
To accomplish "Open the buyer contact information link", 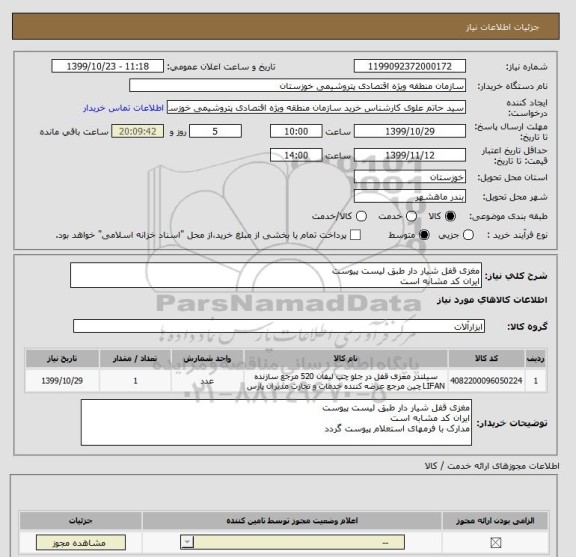I will tap(123, 108).
